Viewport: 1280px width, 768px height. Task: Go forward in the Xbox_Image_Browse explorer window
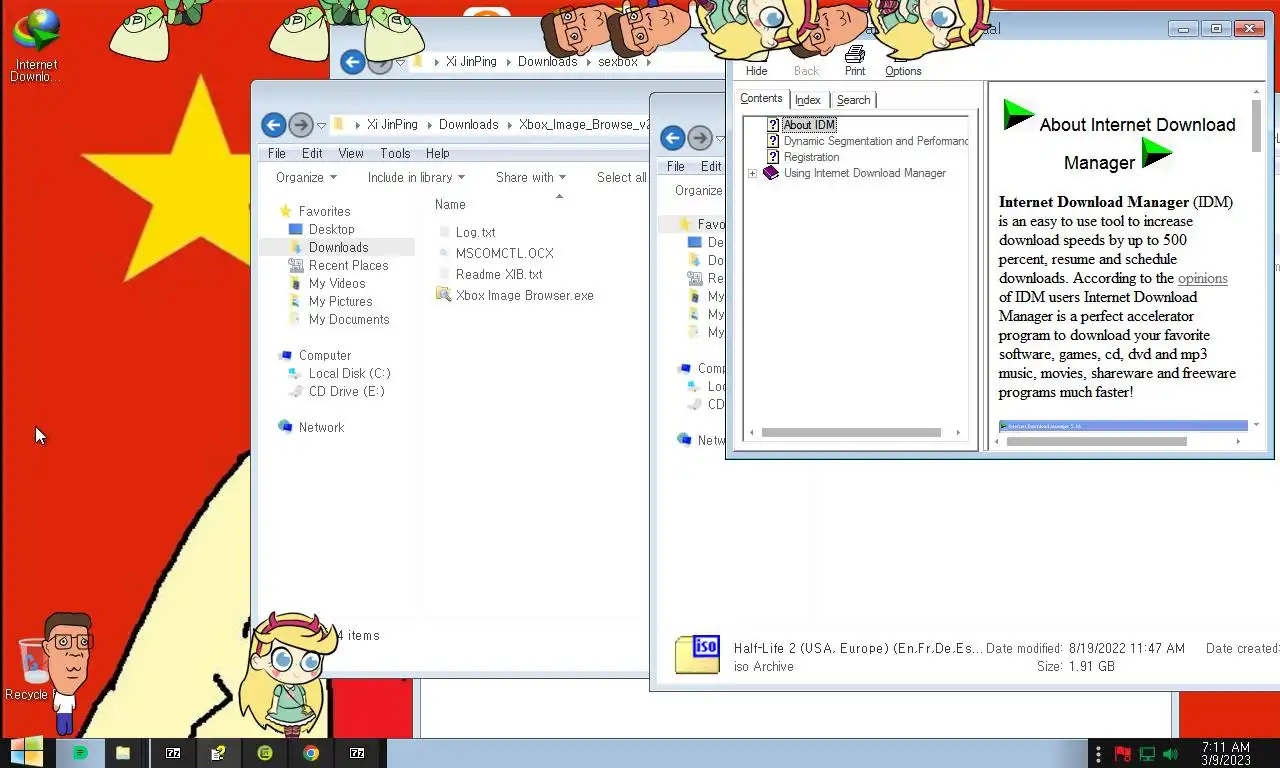pos(301,125)
